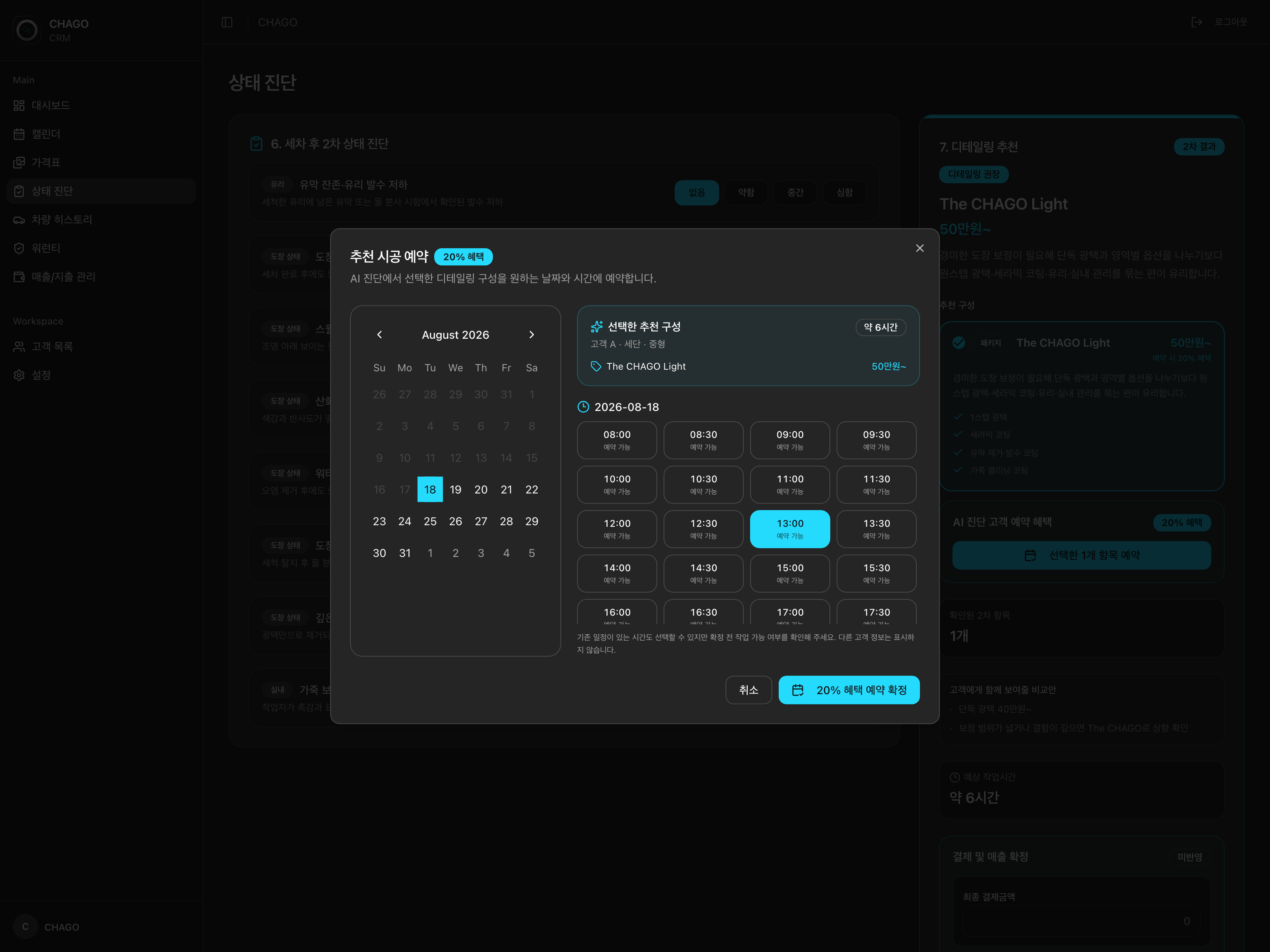Click the CHAGO logo icon

coord(27,30)
